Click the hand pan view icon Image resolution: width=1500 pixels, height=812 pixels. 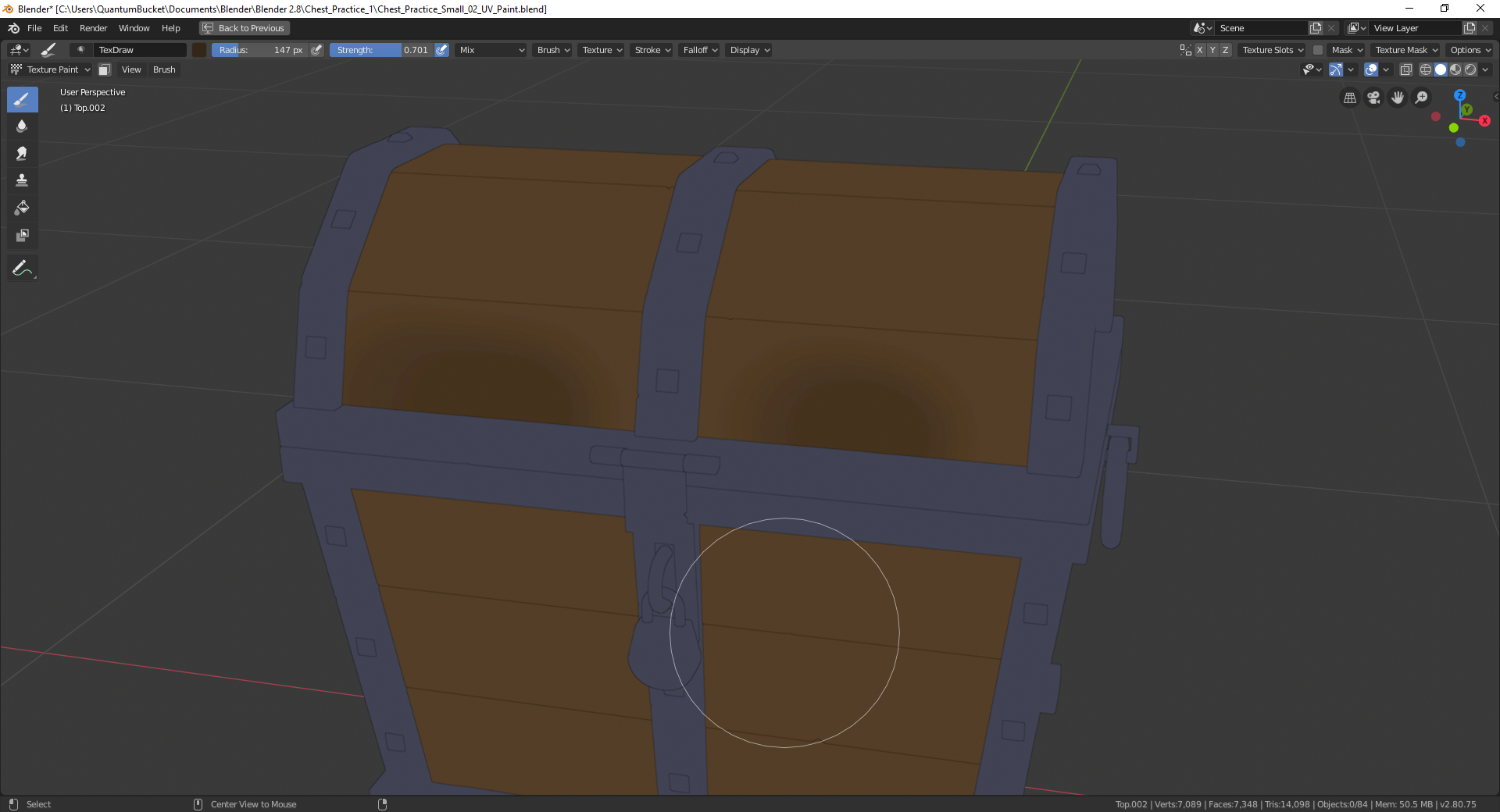1398,98
